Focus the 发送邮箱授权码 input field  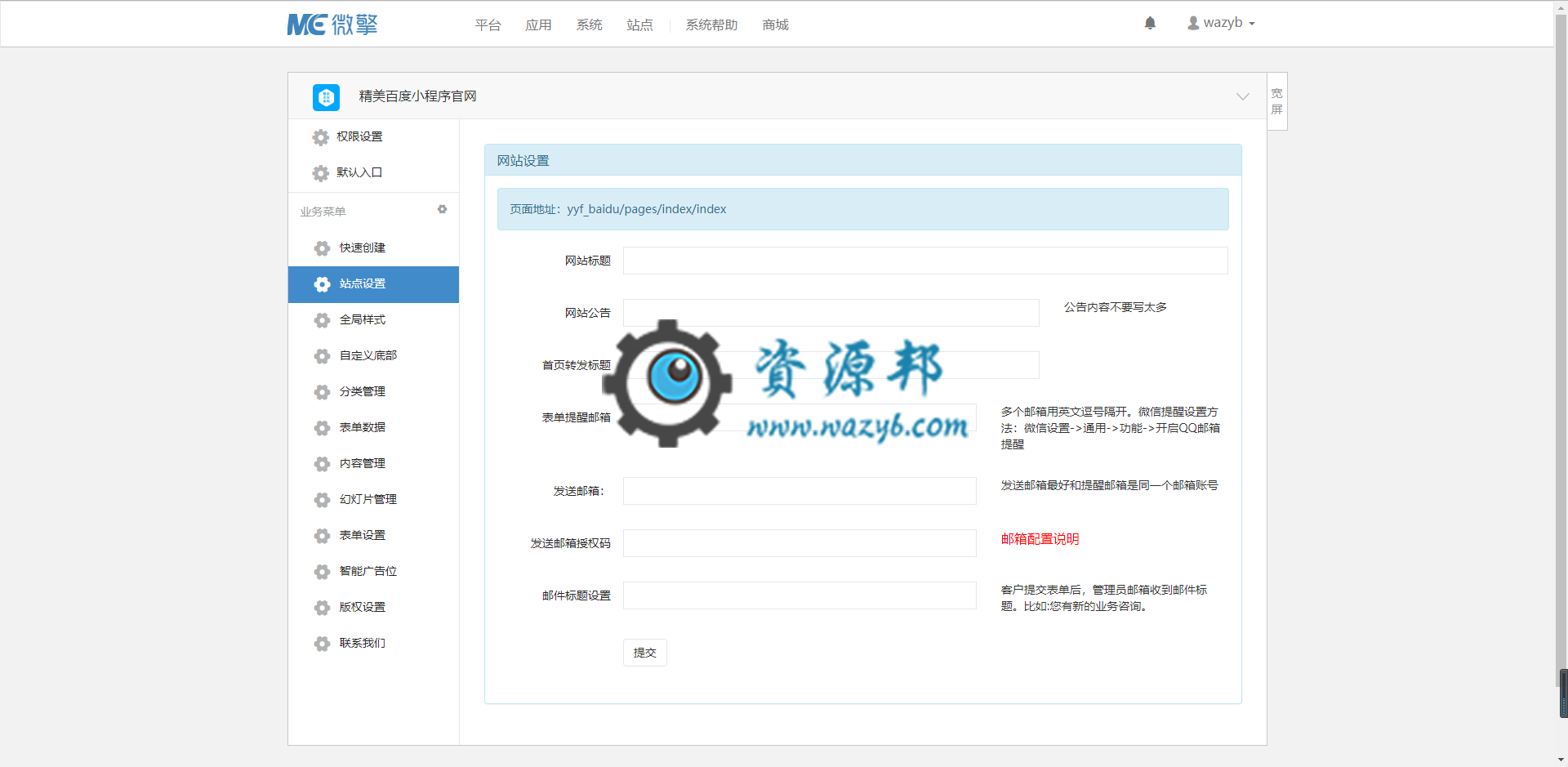[800, 543]
